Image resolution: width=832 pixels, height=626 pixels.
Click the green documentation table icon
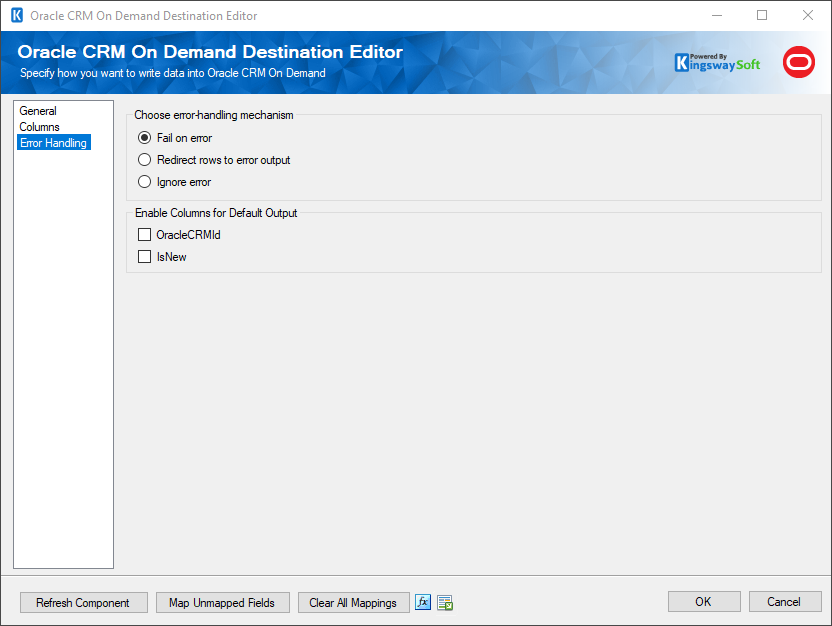(x=445, y=603)
